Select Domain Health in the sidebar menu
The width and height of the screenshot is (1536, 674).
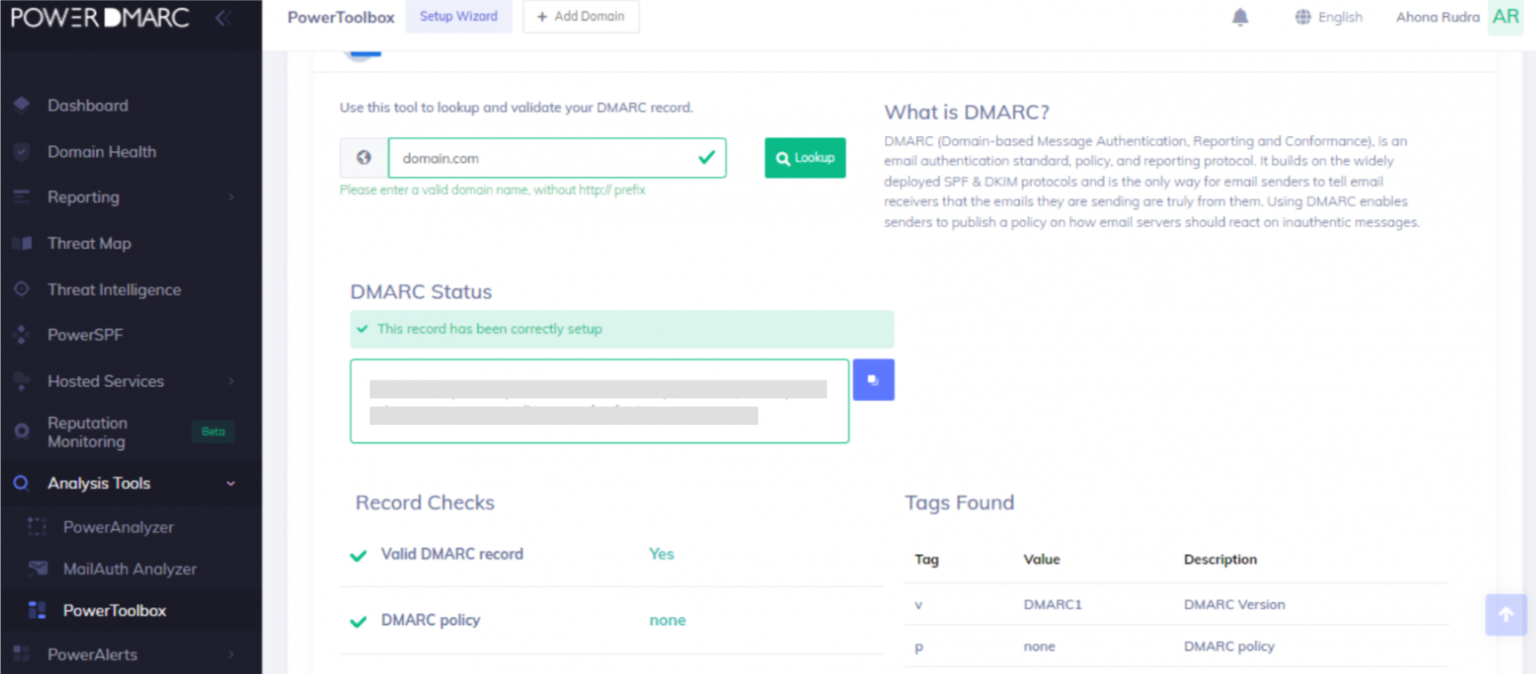point(103,151)
